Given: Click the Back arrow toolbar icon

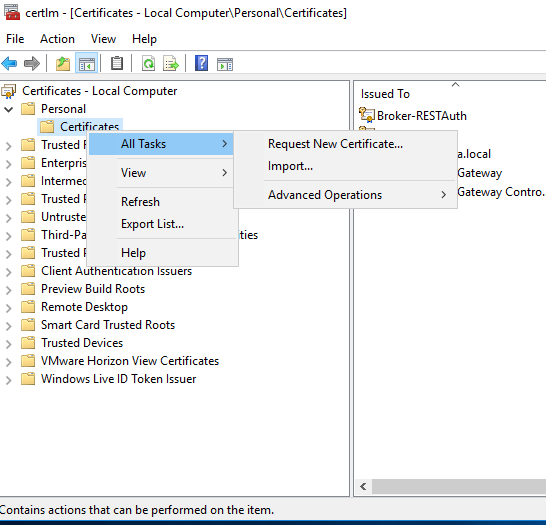Looking at the screenshot, I should click(x=9, y=64).
